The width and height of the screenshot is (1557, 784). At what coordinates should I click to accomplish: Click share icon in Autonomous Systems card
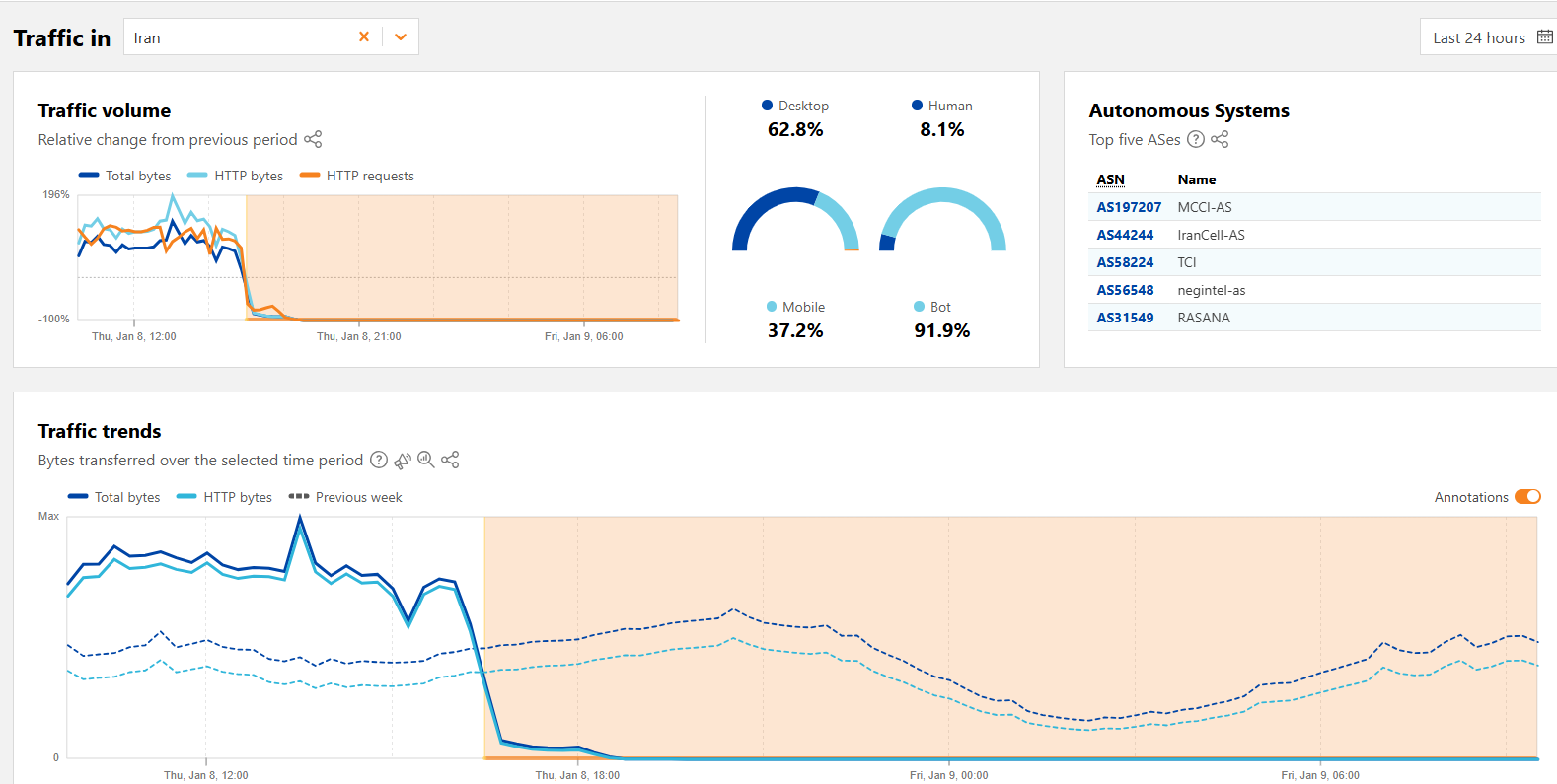click(1220, 139)
